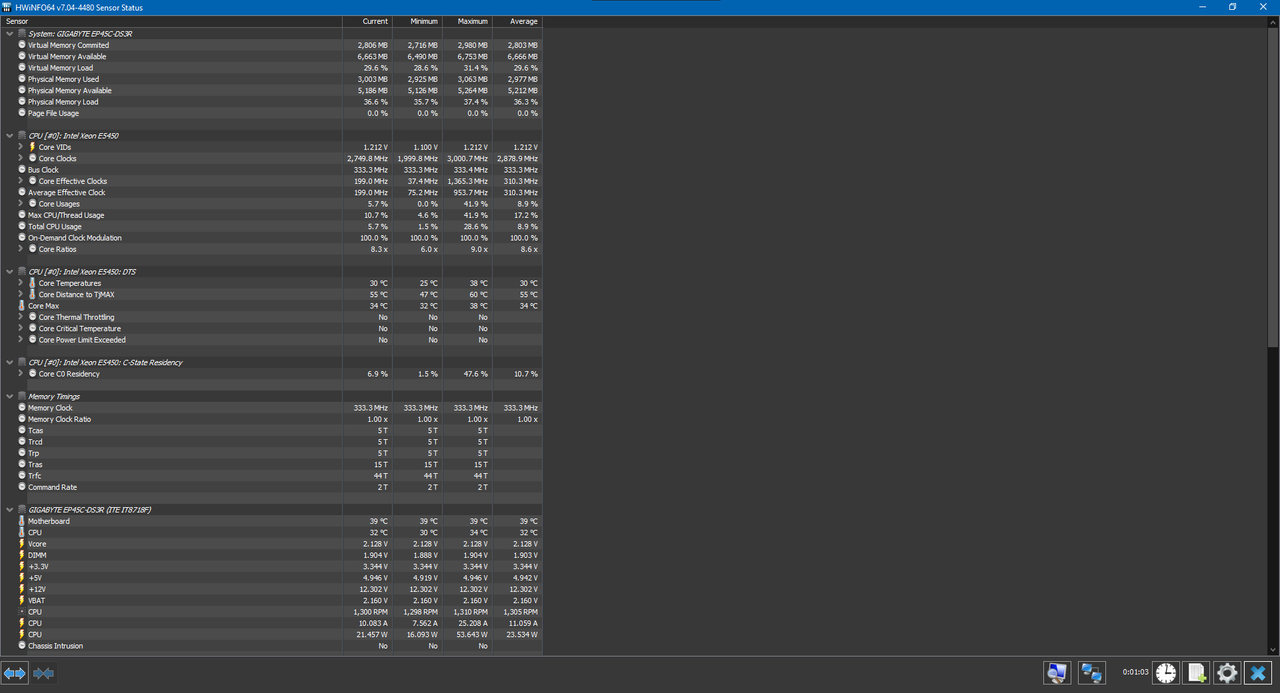This screenshot has height=693, width=1280.
Task: Click the elapsed time 0:01:03 readout
Action: point(1135,673)
